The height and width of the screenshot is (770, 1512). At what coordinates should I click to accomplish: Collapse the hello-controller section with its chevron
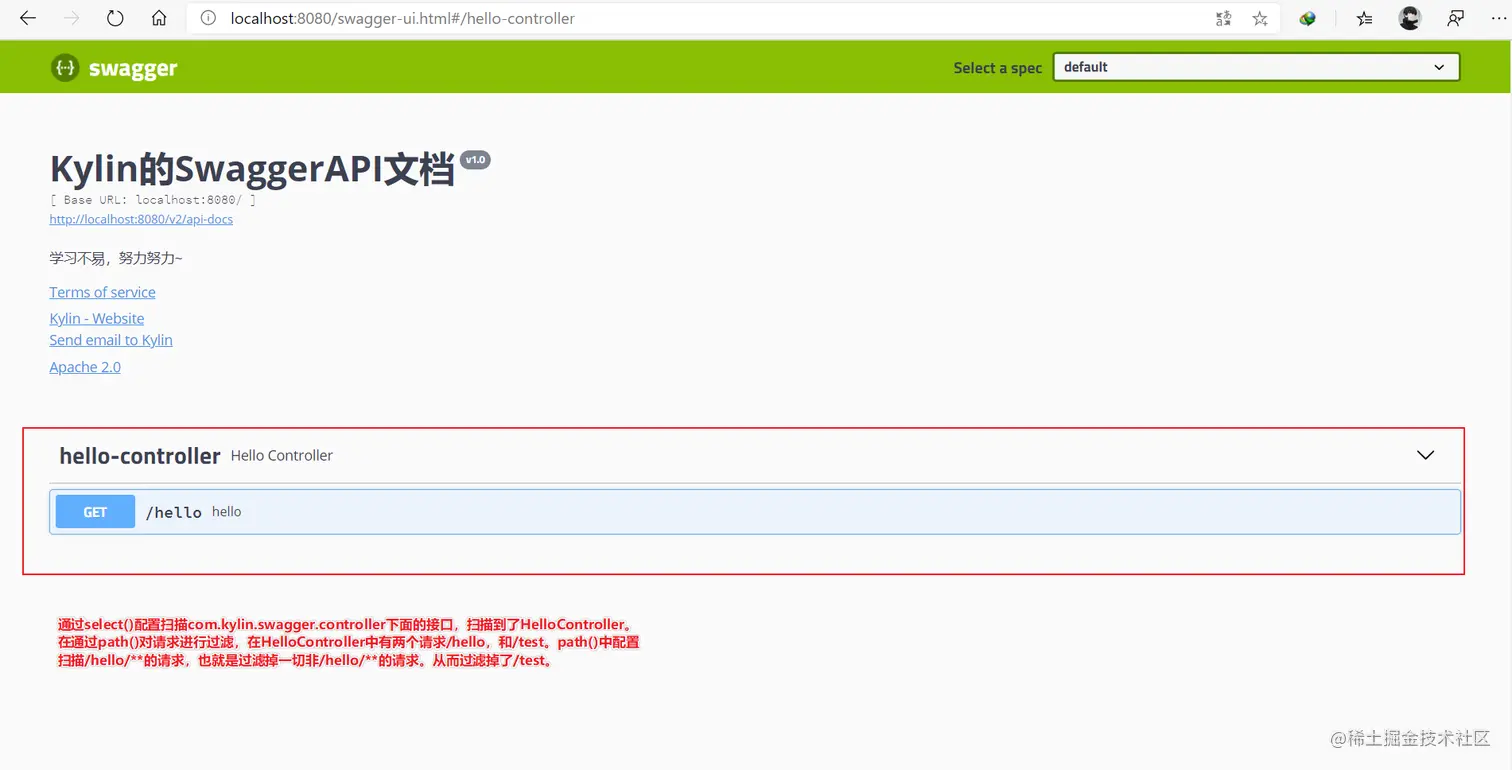[x=1426, y=455]
